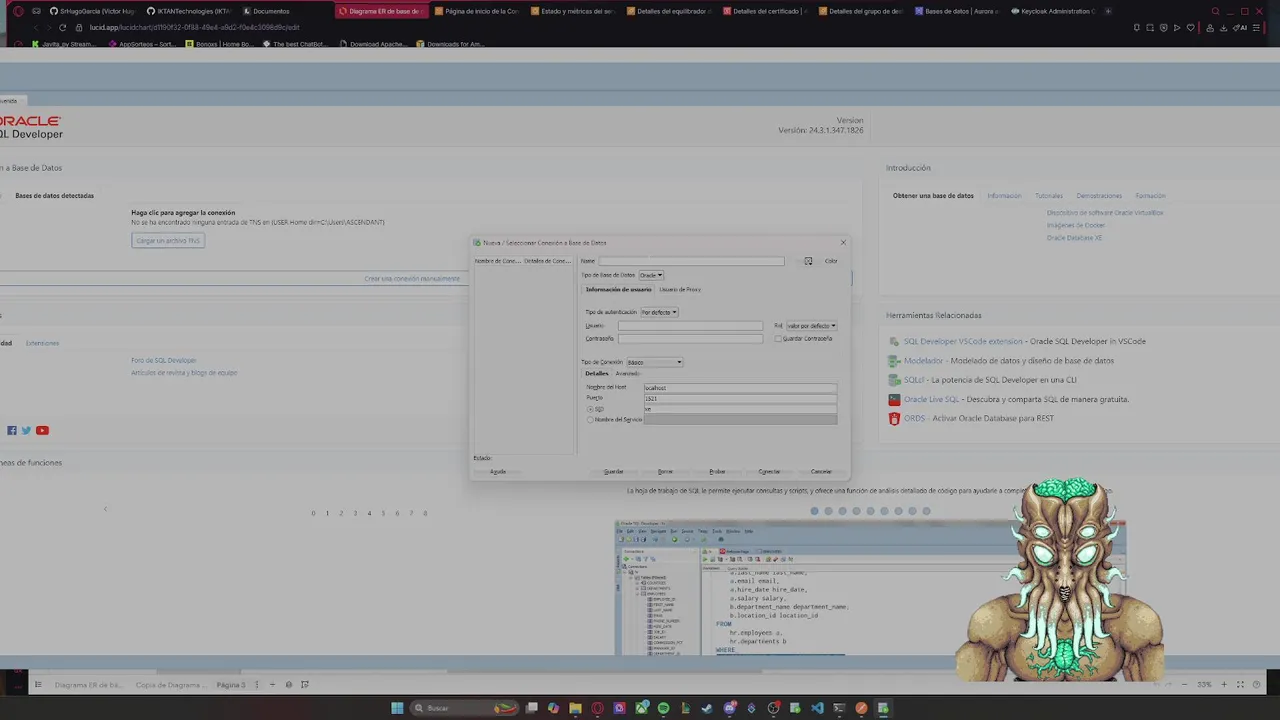Viewport: 1280px width, 720px height.
Task: Select the SID radio button
Action: pyautogui.click(x=590, y=409)
